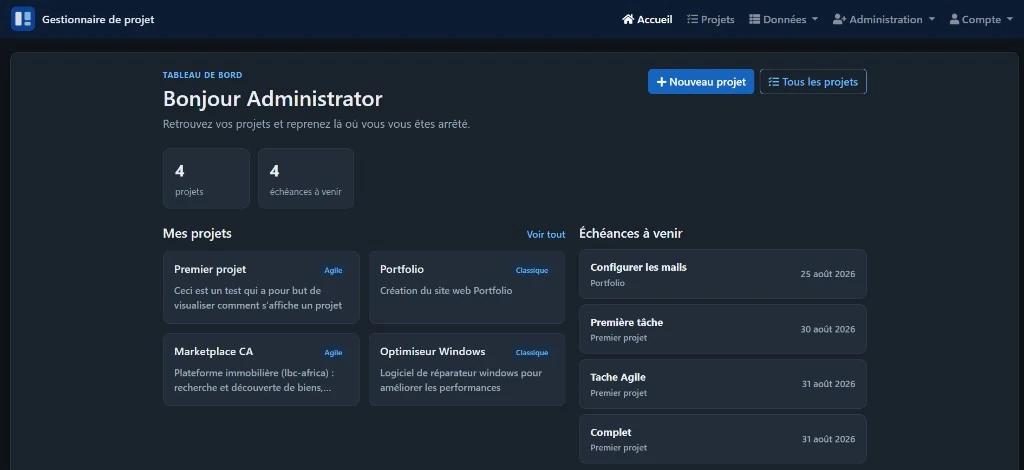Image resolution: width=1024 pixels, height=470 pixels.
Task: Click the date 25 août 2026
Action: click(x=827, y=274)
